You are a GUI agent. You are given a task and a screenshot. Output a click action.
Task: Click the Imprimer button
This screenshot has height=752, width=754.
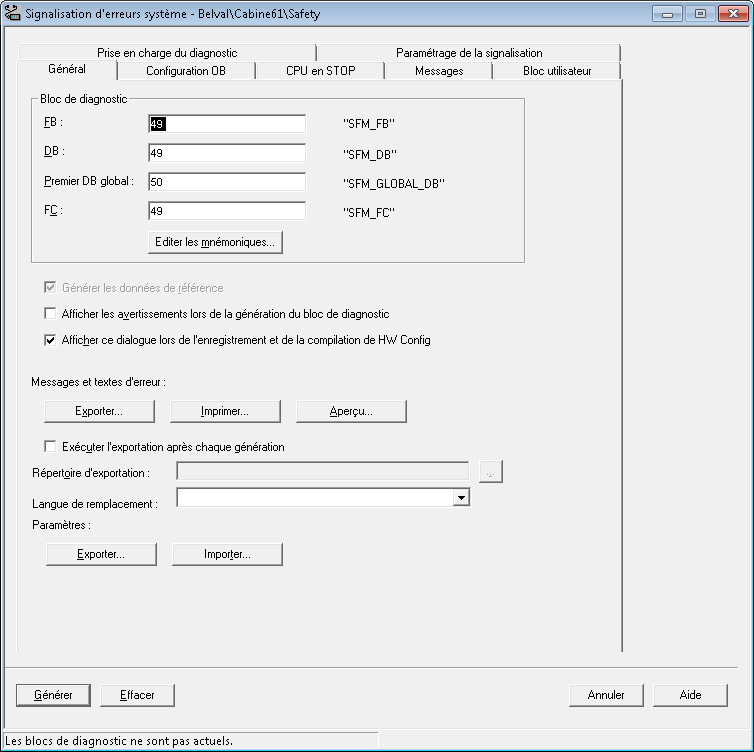click(x=225, y=411)
